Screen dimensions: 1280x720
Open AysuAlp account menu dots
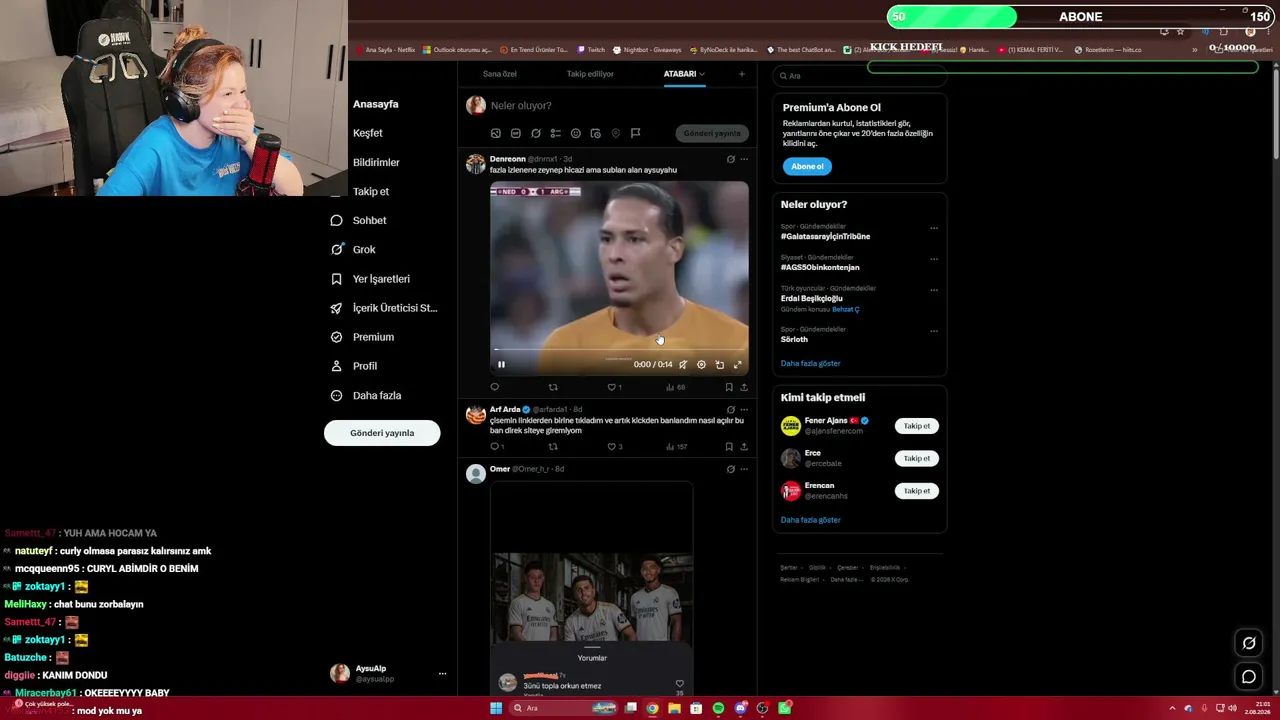(442, 674)
